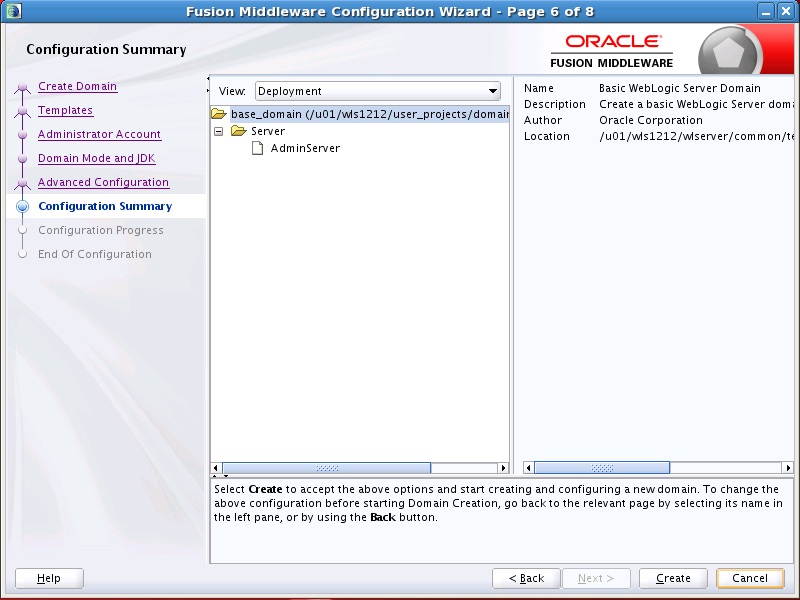Select the current Configuration Summary step
The image size is (800, 600).
tap(105, 206)
